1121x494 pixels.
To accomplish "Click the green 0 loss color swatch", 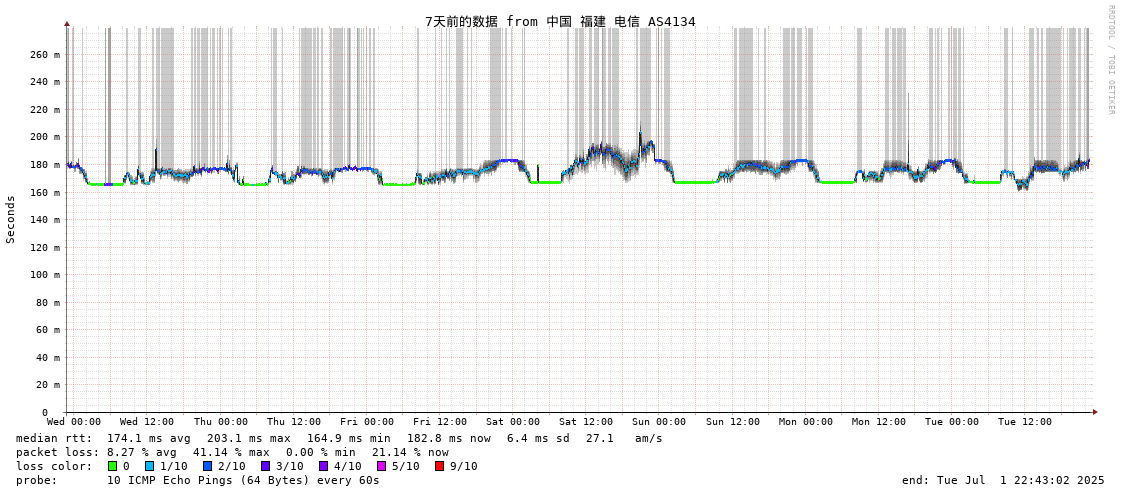I will click(x=112, y=466).
